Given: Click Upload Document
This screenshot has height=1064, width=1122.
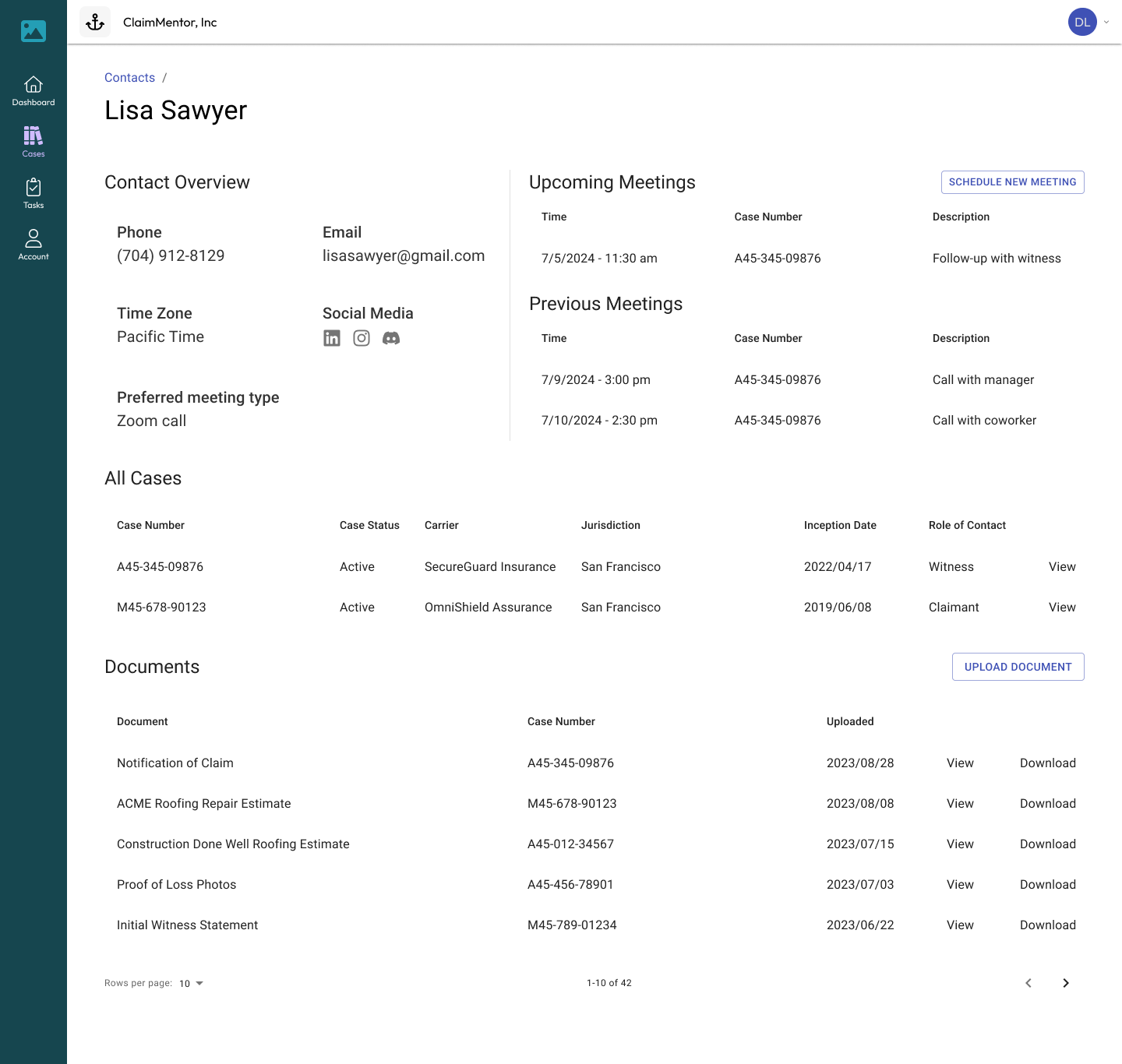Looking at the screenshot, I should [1018, 667].
